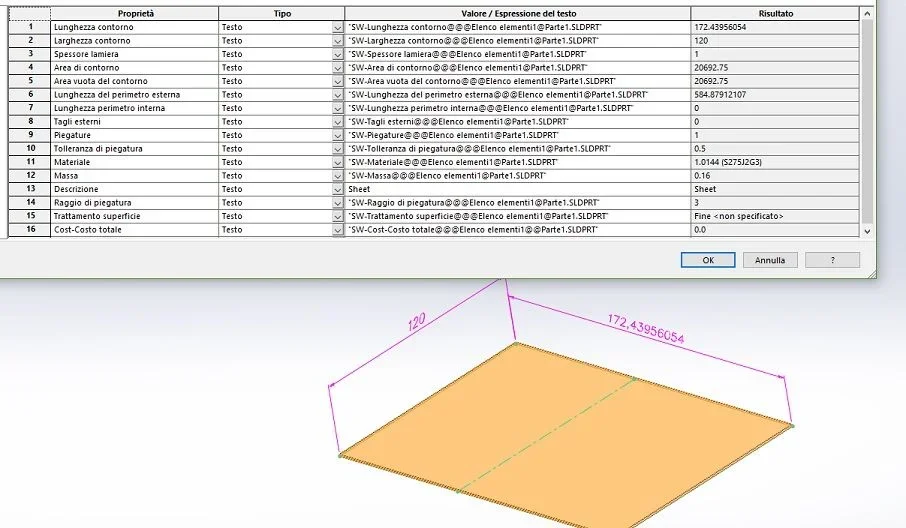Open Tipo dropdown for Area vuota del contorno
This screenshot has height=528, width=906.
coord(338,81)
